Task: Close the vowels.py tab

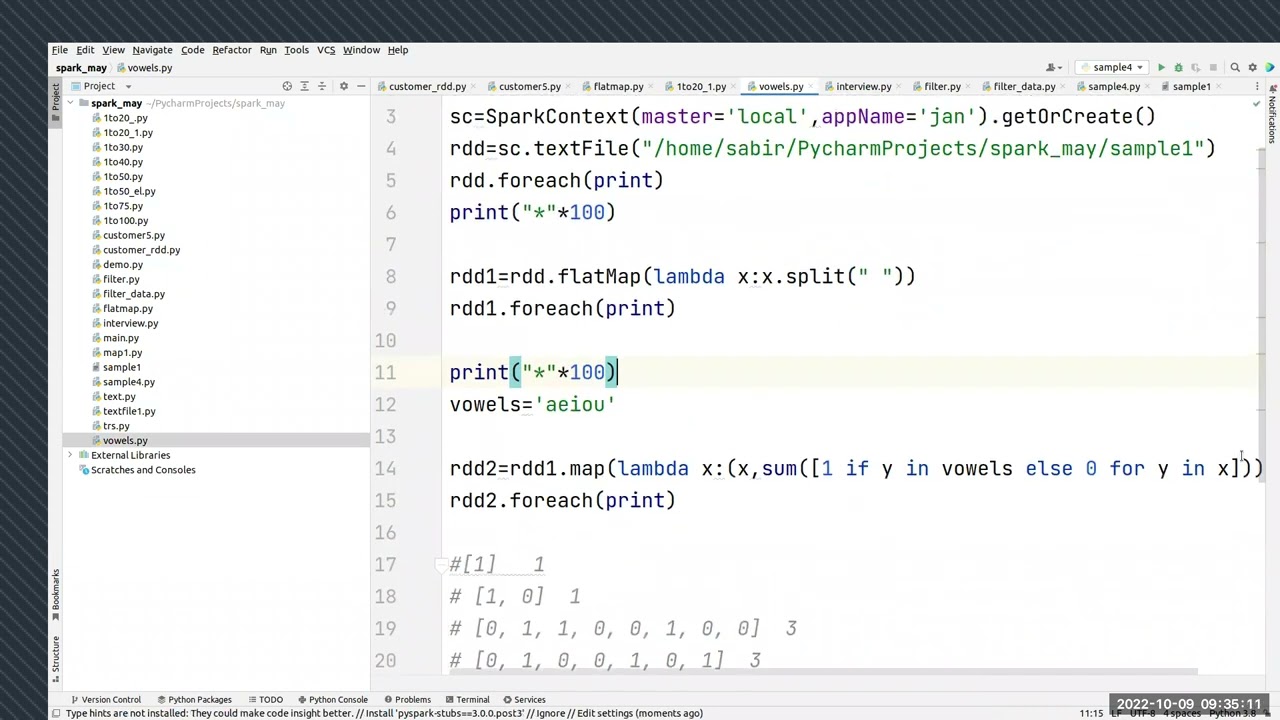Action: (x=812, y=87)
